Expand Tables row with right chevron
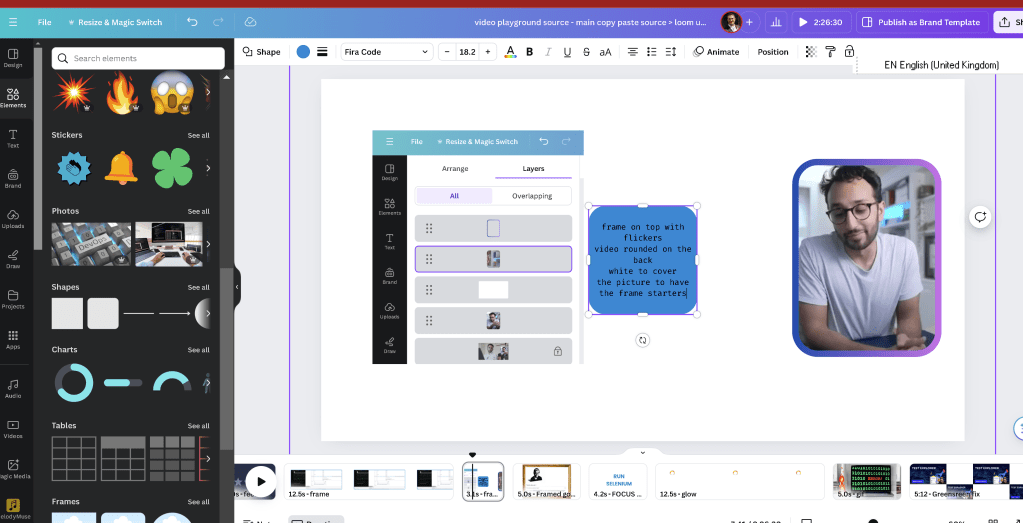This screenshot has height=523, width=1023. (x=207, y=458)
